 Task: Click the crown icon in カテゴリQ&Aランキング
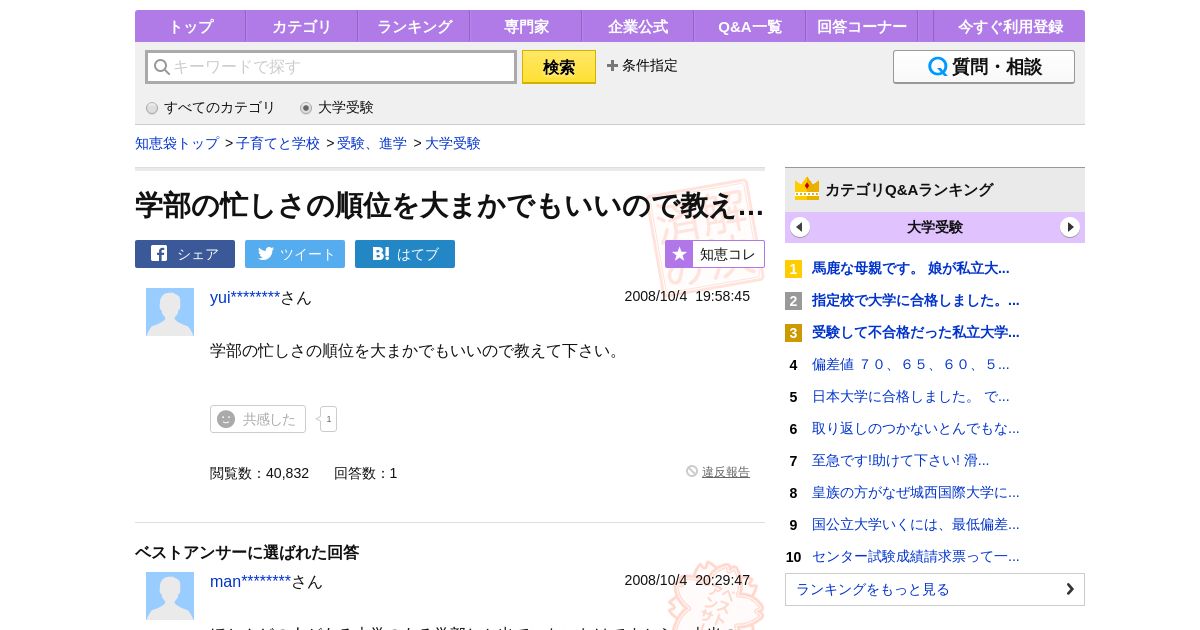coord(807,189)
